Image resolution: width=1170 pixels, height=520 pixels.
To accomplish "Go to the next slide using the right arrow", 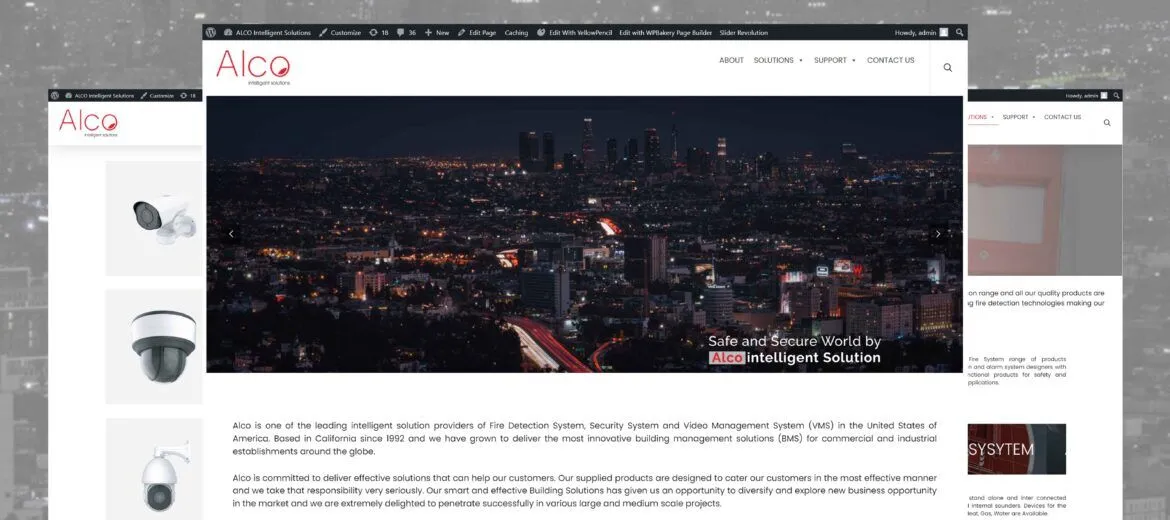I will pyautogui.click(x=937, y=234).
